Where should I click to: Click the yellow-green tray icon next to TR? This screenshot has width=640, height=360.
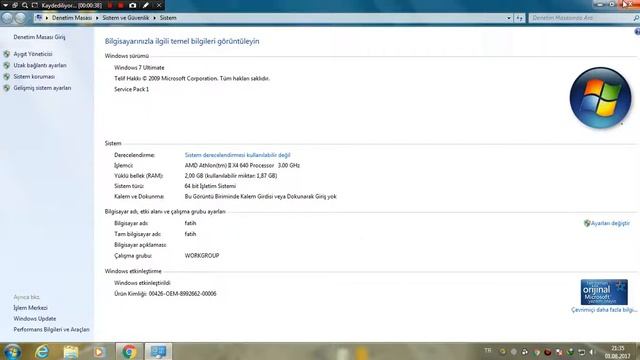click(502, 351)
